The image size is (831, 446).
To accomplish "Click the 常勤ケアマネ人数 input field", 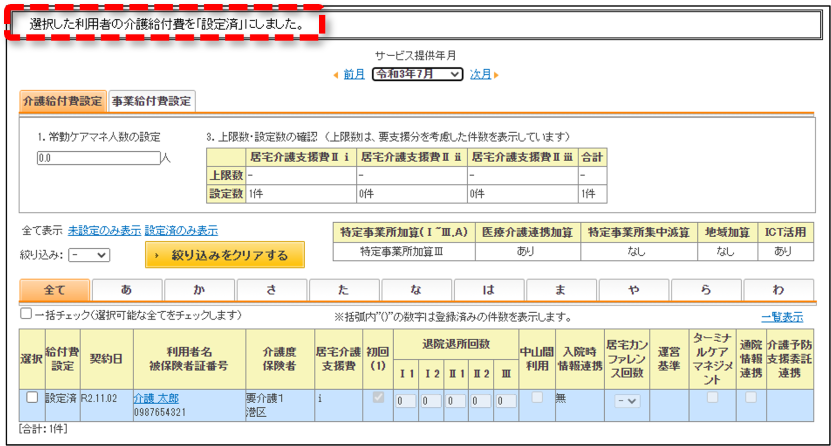I will [99, 158].
